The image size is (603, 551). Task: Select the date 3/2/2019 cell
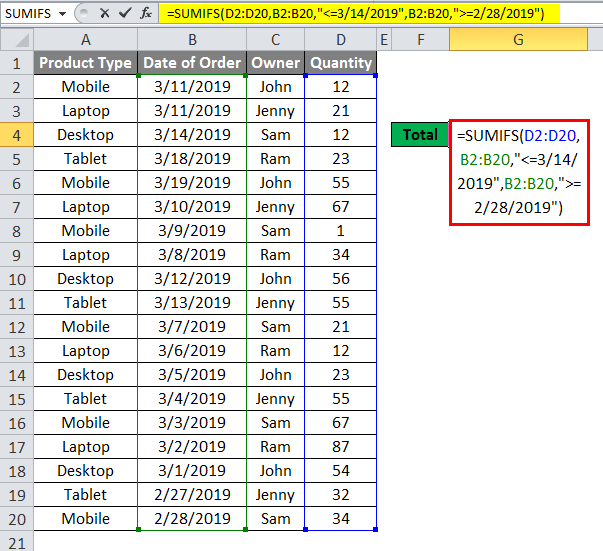click(x=192, y=447)
